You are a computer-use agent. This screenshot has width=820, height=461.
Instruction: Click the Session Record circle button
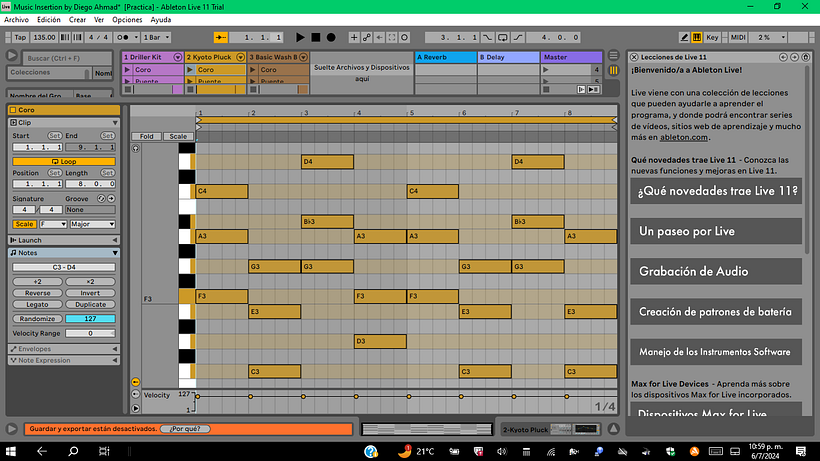[x=404, y=37]
